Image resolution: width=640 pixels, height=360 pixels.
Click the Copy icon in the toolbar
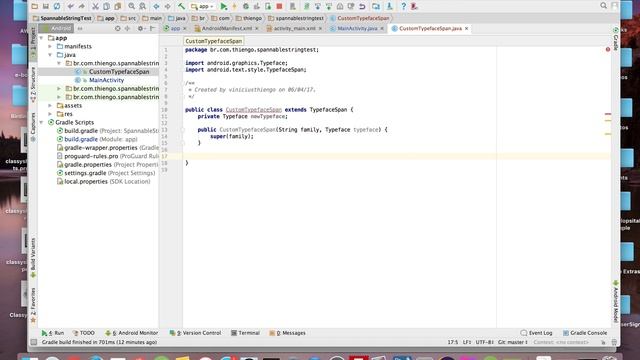coord(107,6)
